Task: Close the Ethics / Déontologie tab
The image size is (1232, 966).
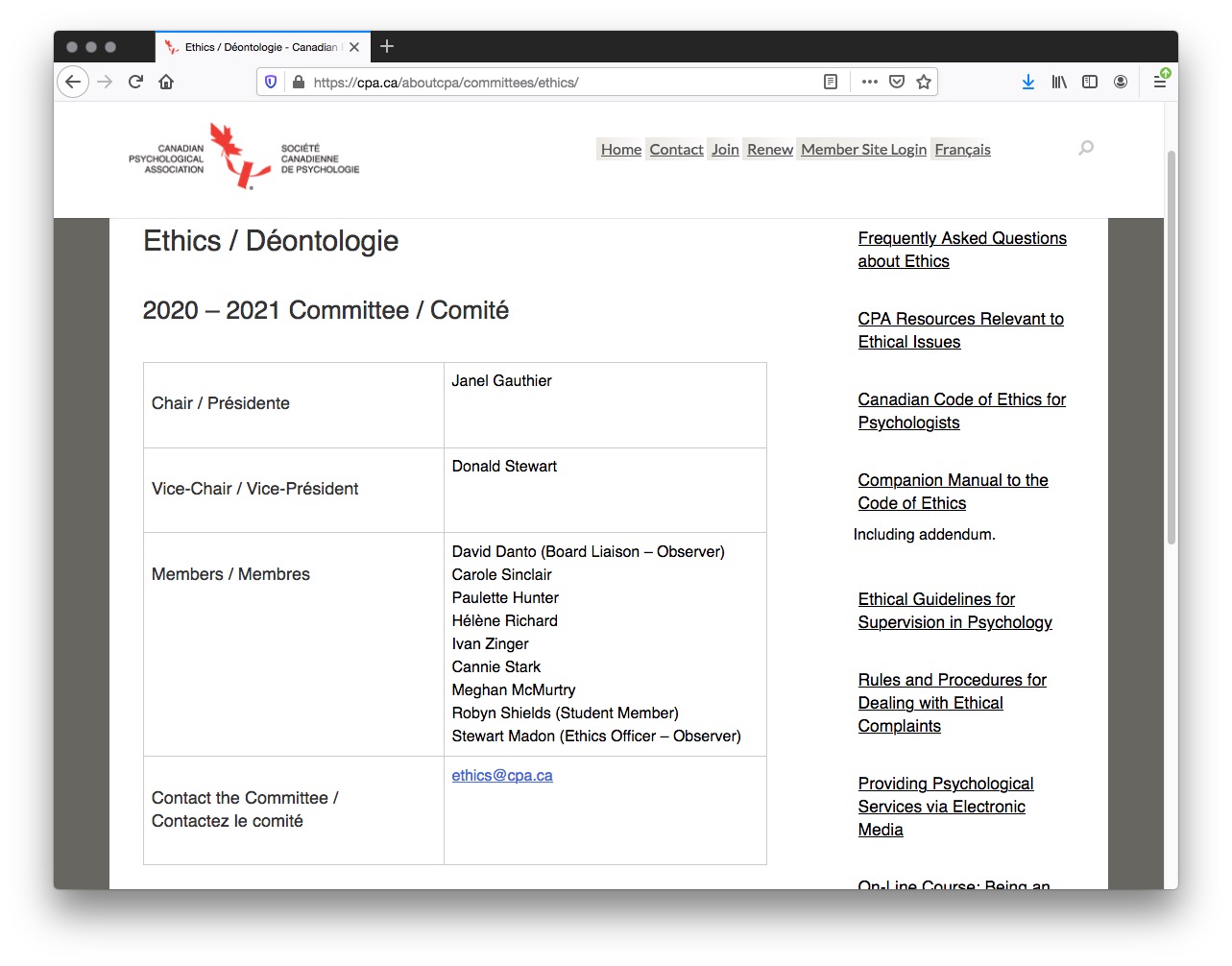Action: point(354,46)
